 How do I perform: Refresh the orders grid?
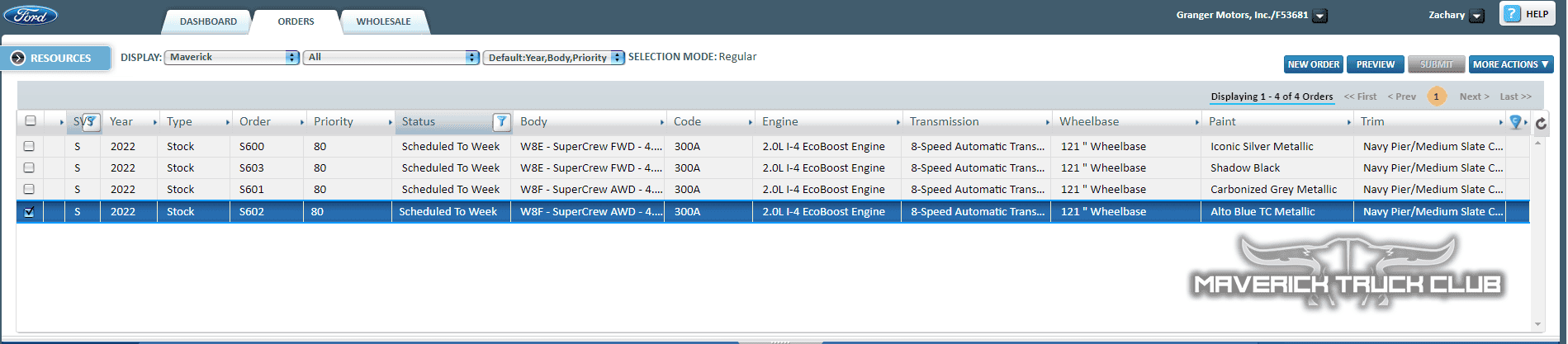coord(1541,123)
